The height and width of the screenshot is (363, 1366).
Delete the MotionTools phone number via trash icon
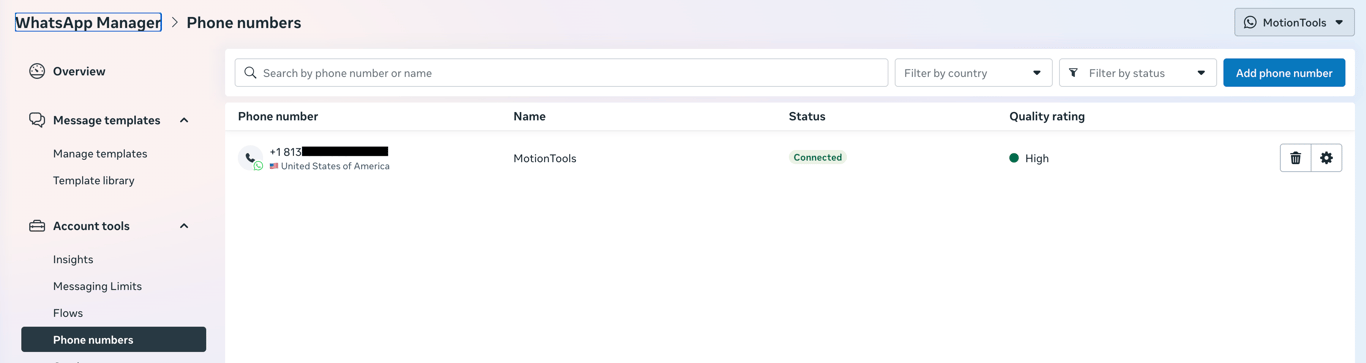coord(1295,158)
